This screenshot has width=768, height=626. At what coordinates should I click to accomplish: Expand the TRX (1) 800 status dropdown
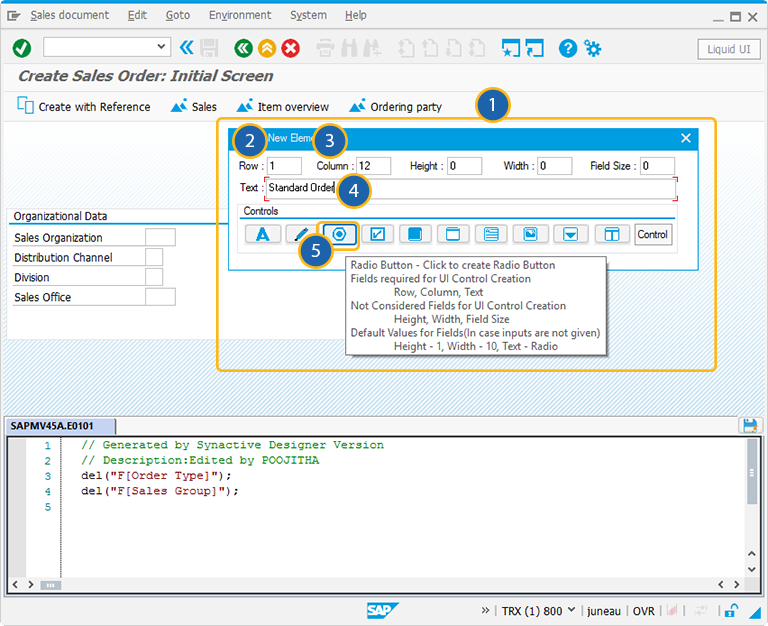tap(571, 610)
